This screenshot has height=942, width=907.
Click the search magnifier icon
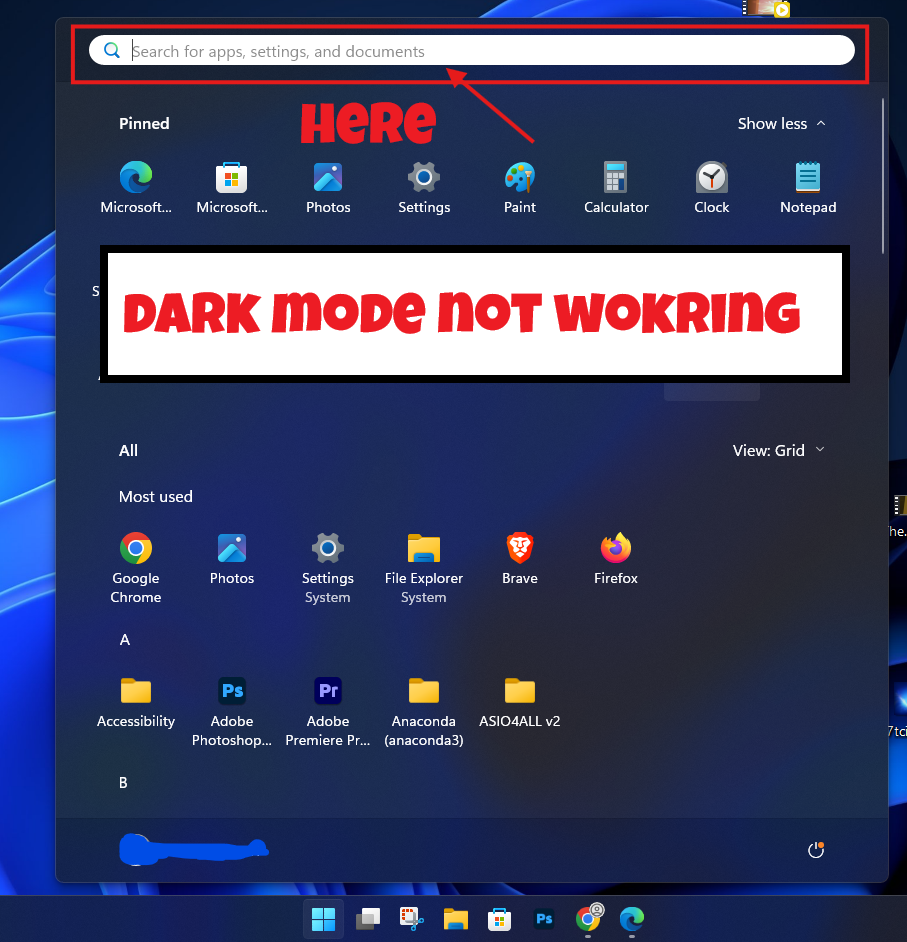click(112, 50)
